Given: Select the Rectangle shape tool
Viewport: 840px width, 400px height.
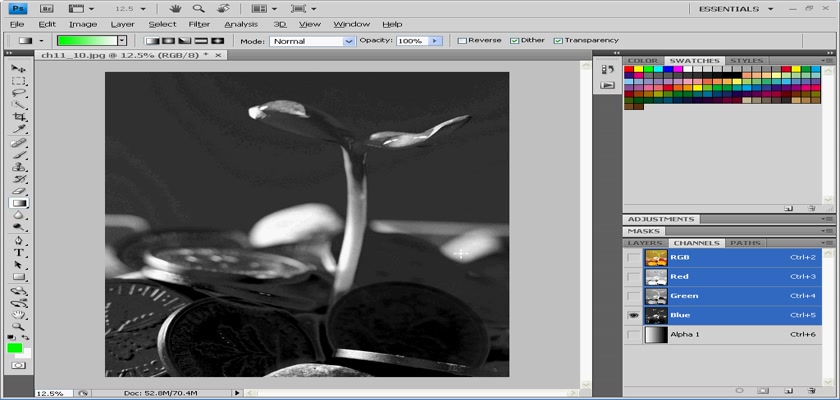Looking at the screenshot, I should [x=19, y=277].
